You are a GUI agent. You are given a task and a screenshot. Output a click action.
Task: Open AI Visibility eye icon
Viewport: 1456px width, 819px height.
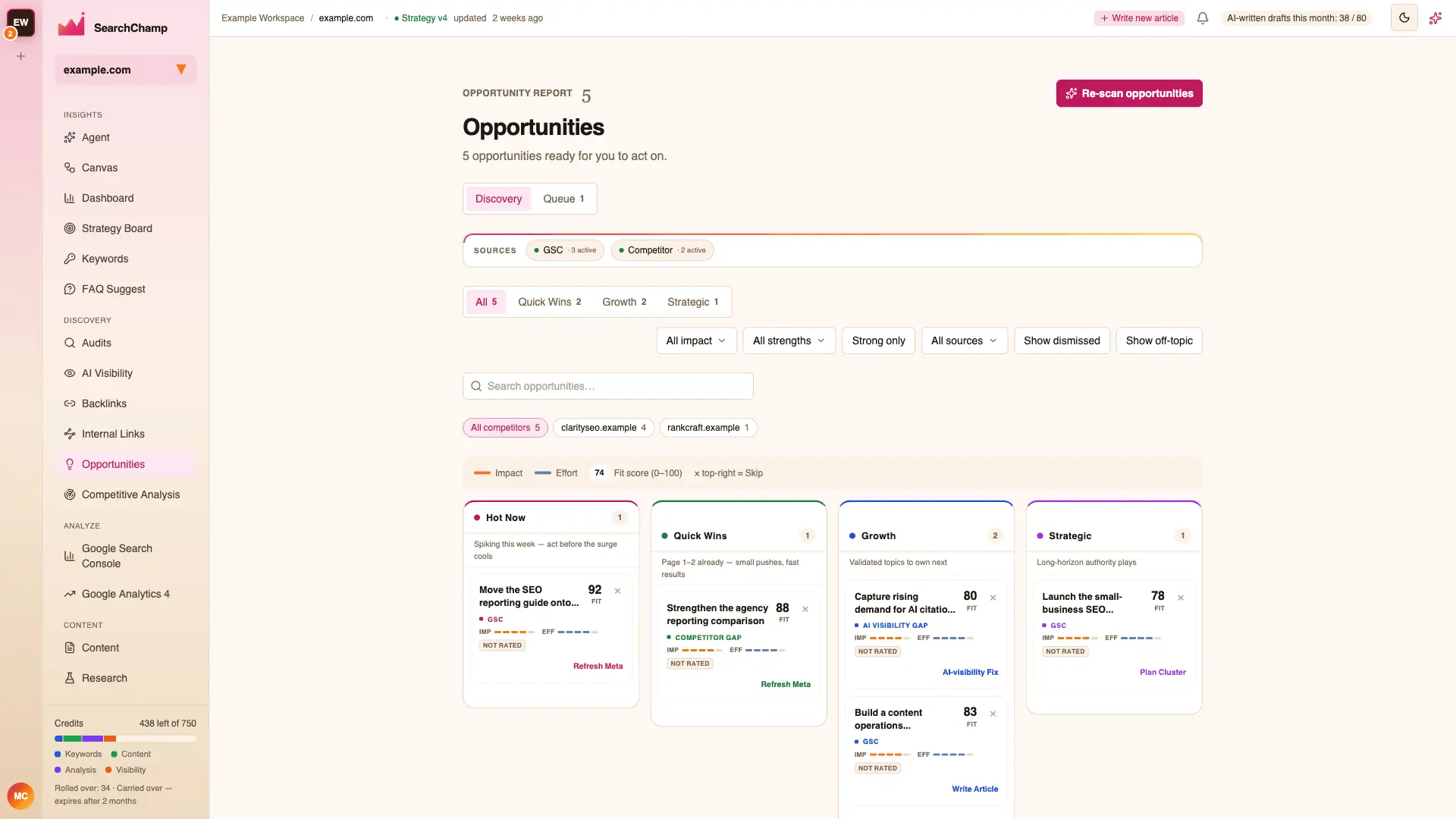[70, 373]
